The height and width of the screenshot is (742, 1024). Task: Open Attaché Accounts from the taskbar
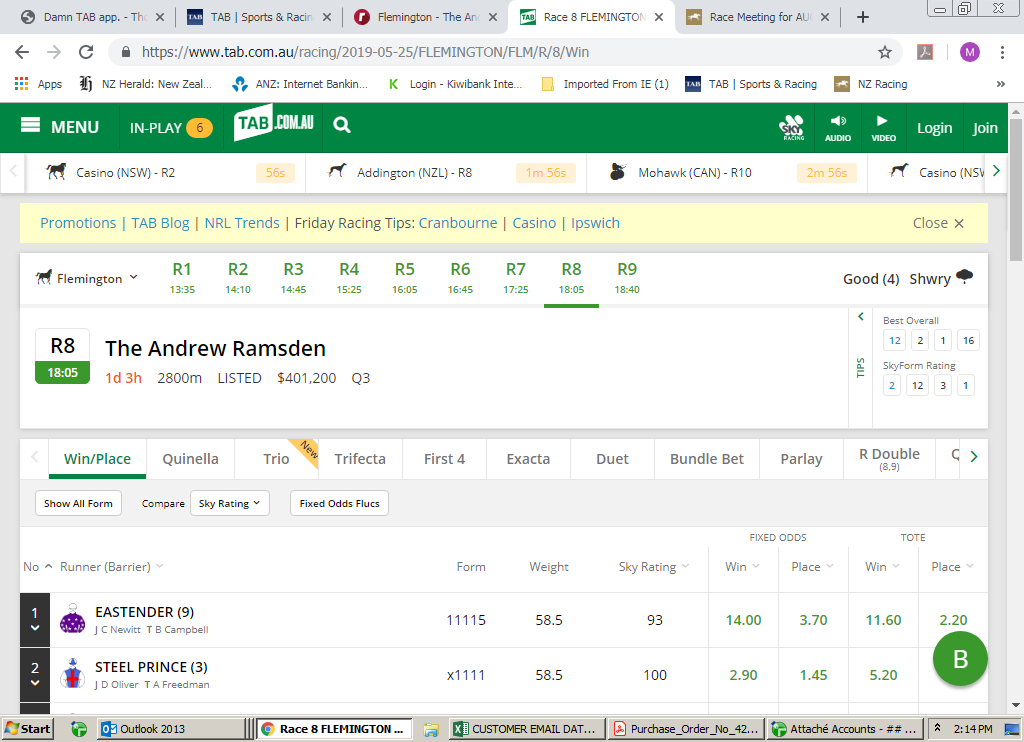(x=844, y=729)
